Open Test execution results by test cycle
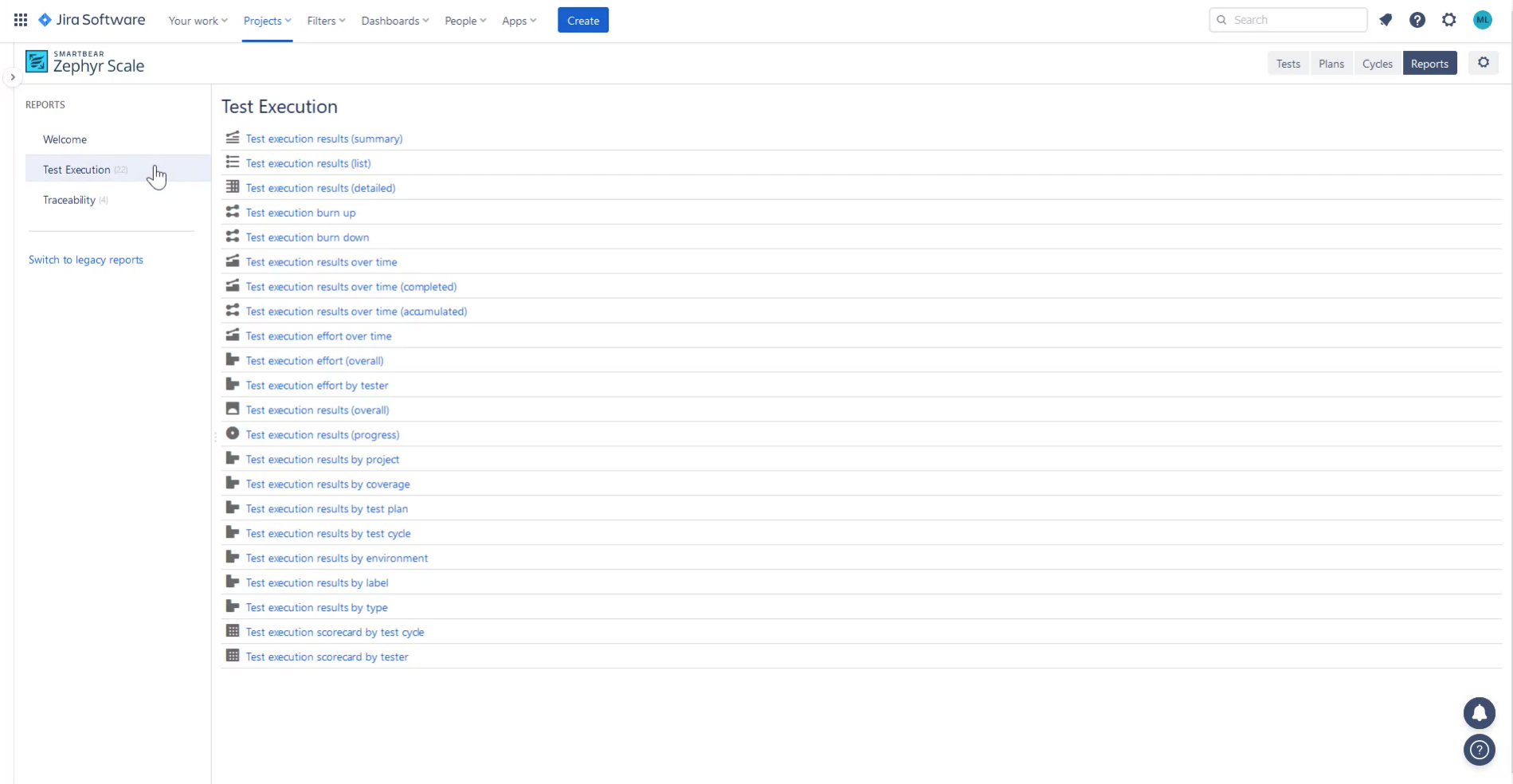This screenshot has width=1513, height=784. click(x=328, y=534)
